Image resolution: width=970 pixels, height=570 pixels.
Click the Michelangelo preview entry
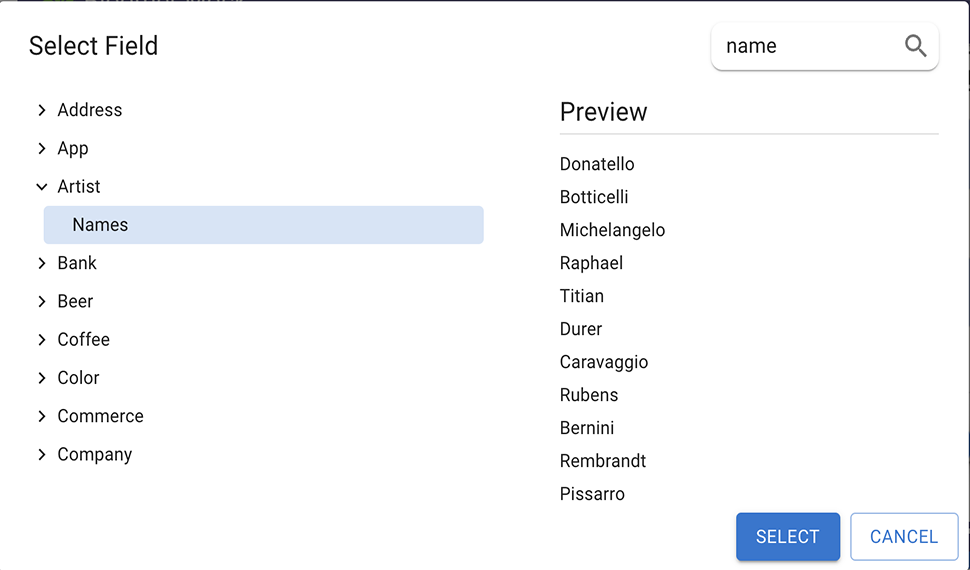[x=612, y=230]
